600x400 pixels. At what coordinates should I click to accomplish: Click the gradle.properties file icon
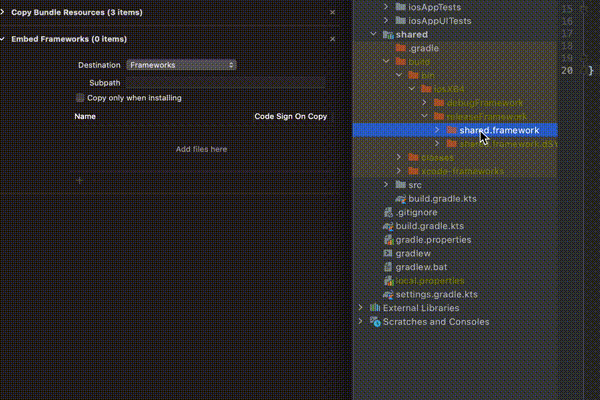tap(388, 240)
